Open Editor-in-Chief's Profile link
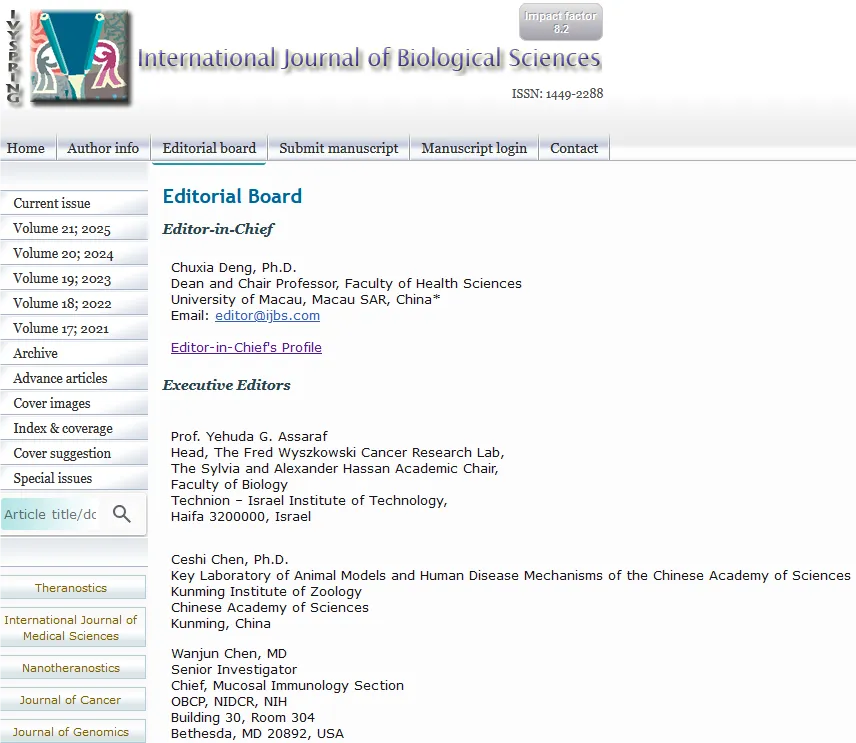Screen dimensions: 856x743 (246, 347)
